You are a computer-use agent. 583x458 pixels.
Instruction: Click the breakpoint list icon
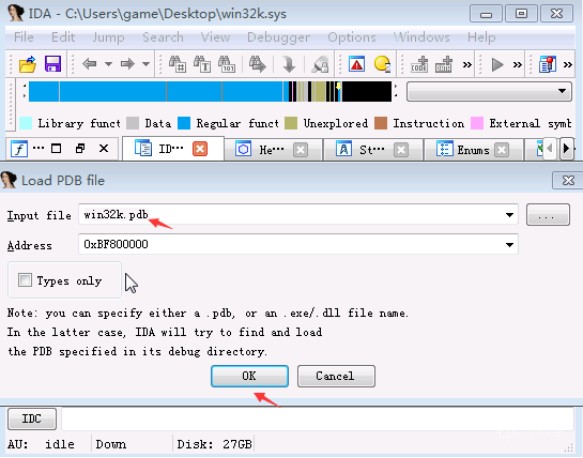(547, 64)
